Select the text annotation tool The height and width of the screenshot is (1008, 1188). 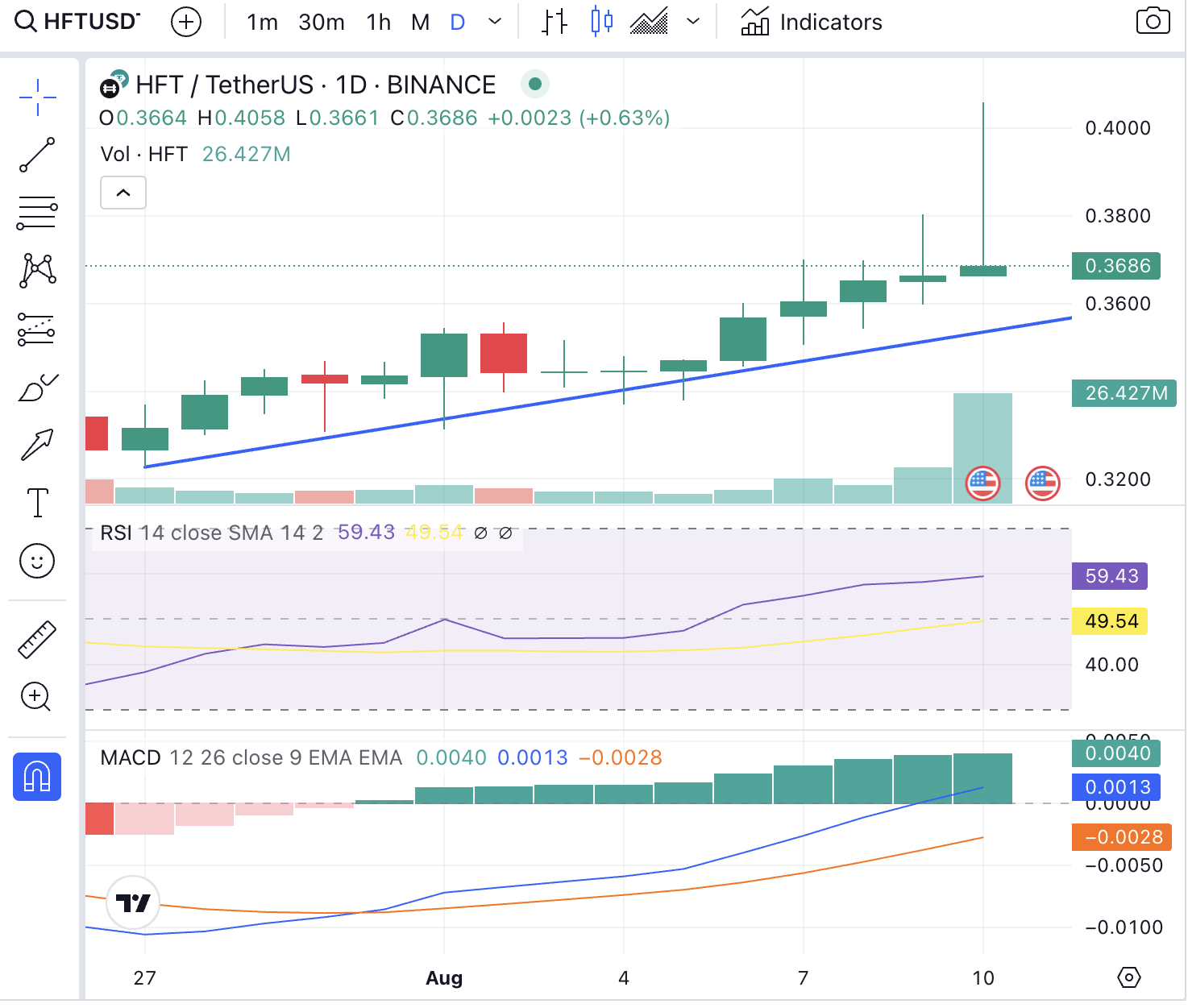pos(38,502)
